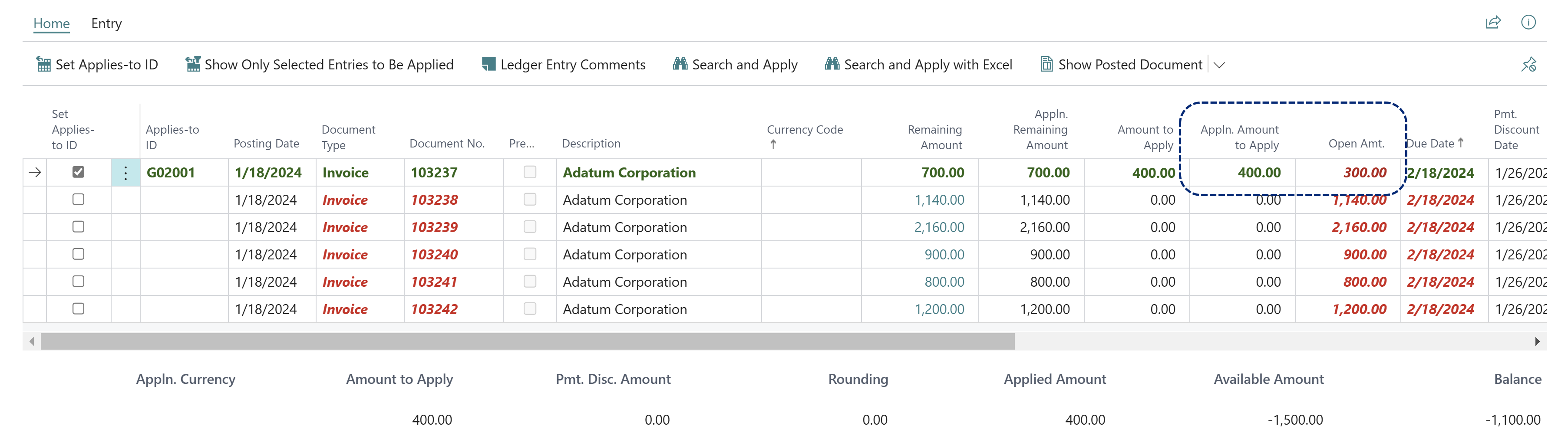Expand the more actions chevron after Show Posted Document

point(1219,65)
